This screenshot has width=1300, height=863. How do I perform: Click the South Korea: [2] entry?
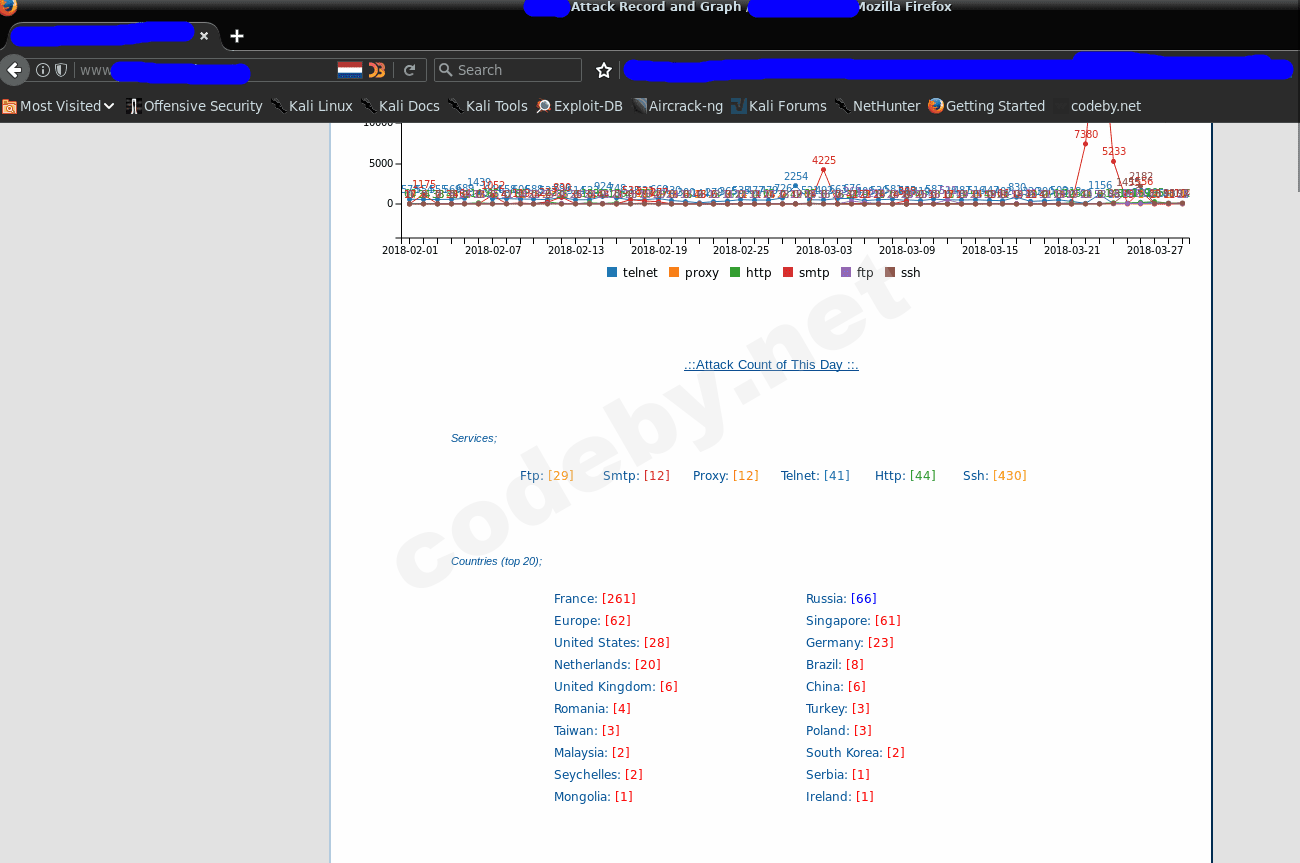(x=855, y=753)
